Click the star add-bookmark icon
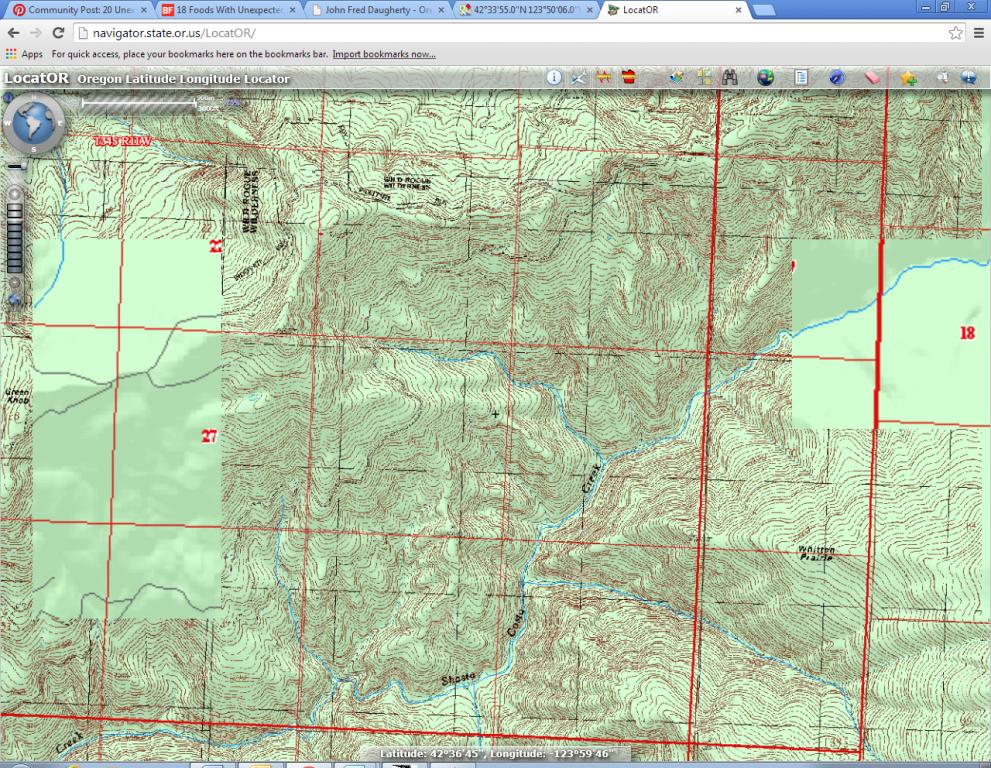Image resolution: width=991 pixels, height=768 pixels. [x=907, y=78]
